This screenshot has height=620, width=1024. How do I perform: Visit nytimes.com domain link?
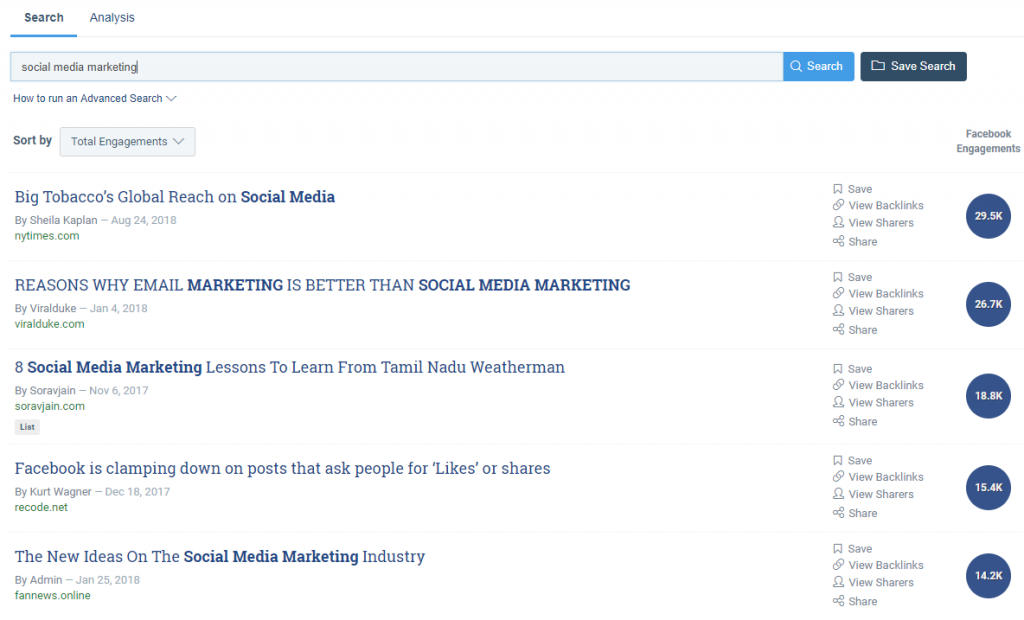(47, 236)
